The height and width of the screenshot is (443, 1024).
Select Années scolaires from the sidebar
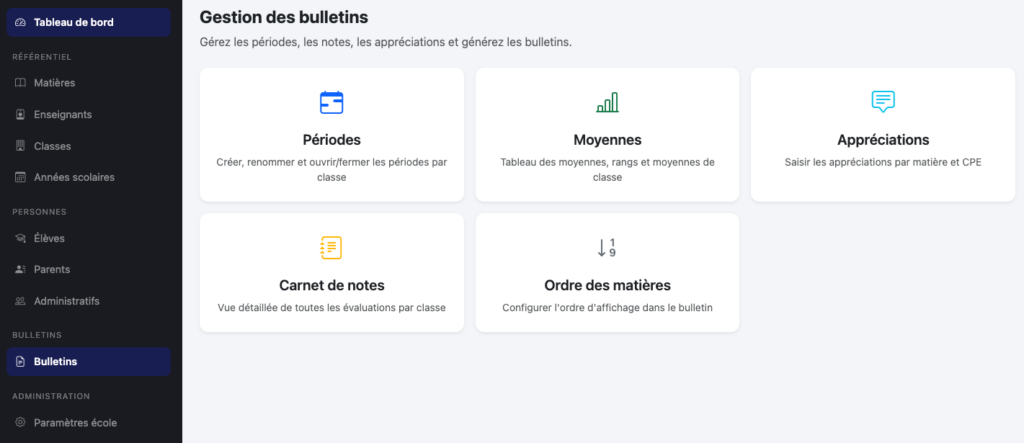(74, 177)
